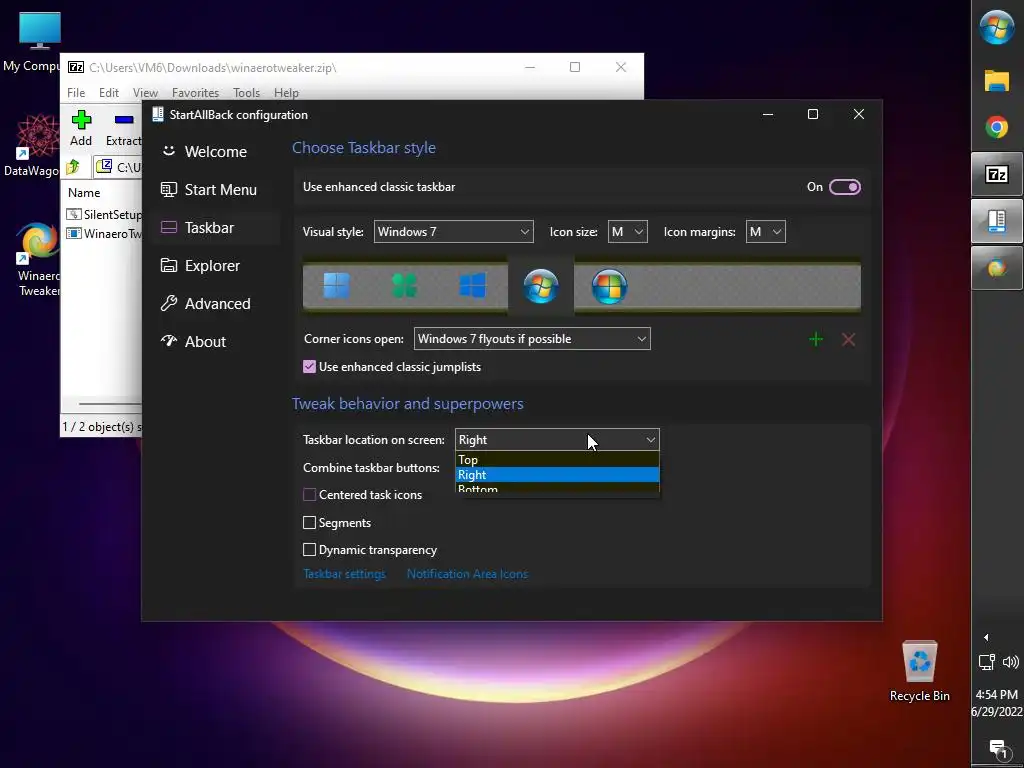Click the Explorer folder sidebar icon
The width and height of the screenshot is (1024, 768).
coord(168,265)
